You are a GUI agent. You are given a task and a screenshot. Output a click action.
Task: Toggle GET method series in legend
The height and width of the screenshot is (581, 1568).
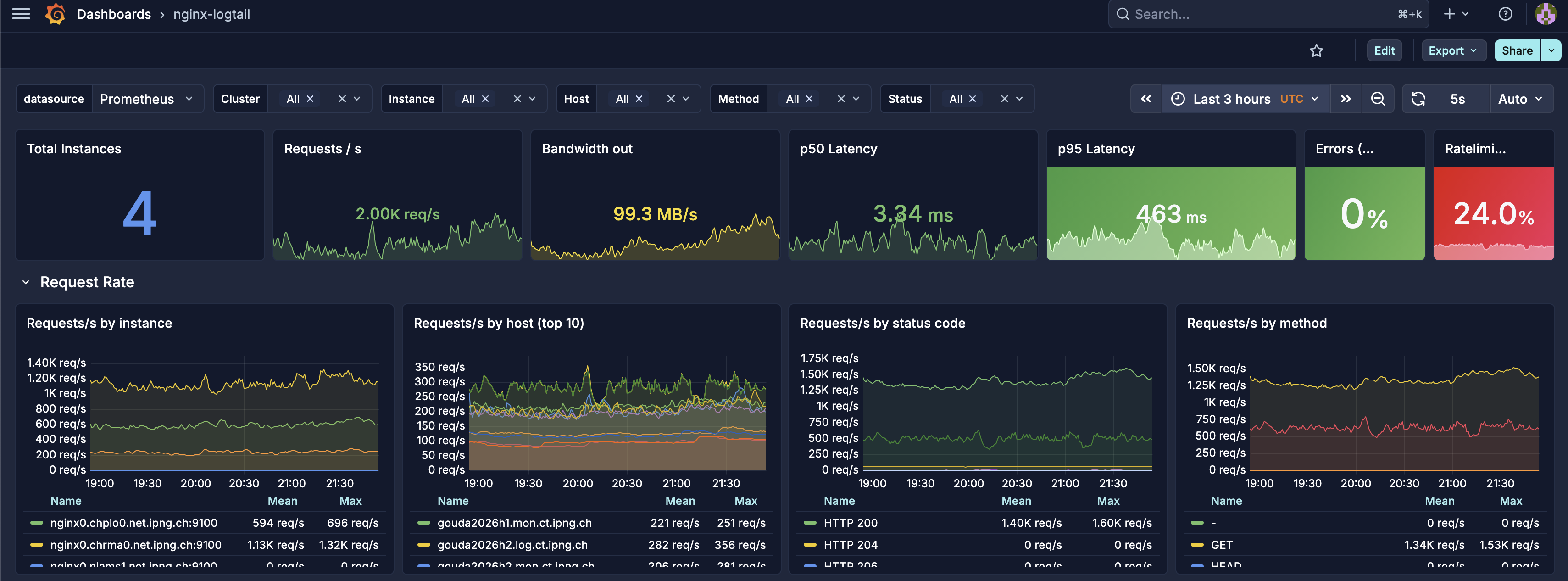click(x=1221, y=544)
